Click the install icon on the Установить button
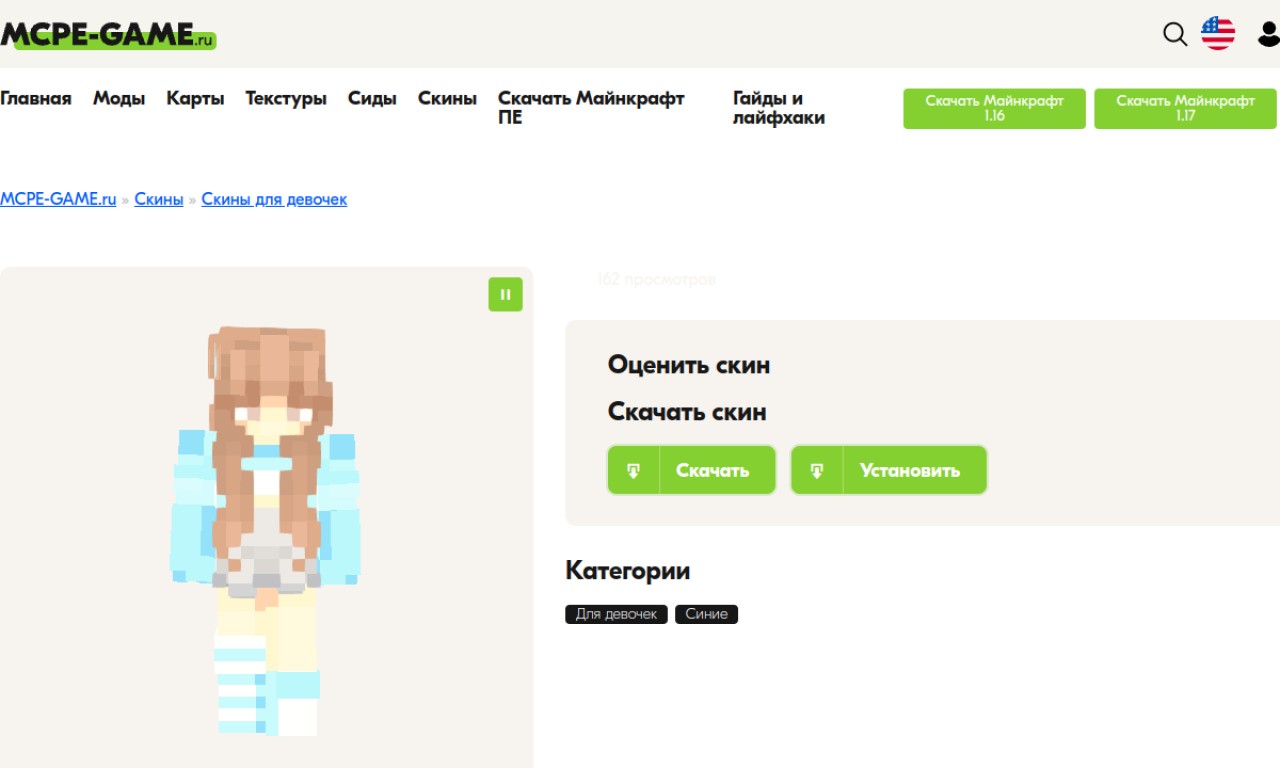This screenshot has width=1280, height=768. tap(817, 470)
